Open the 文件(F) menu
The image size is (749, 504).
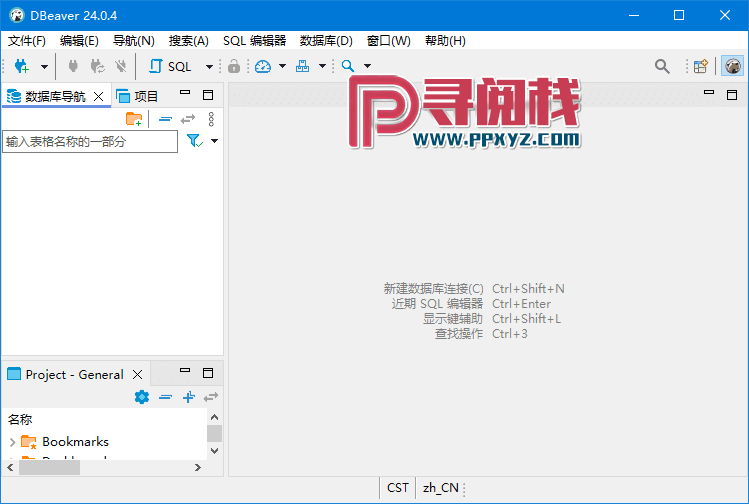[27, 41]
